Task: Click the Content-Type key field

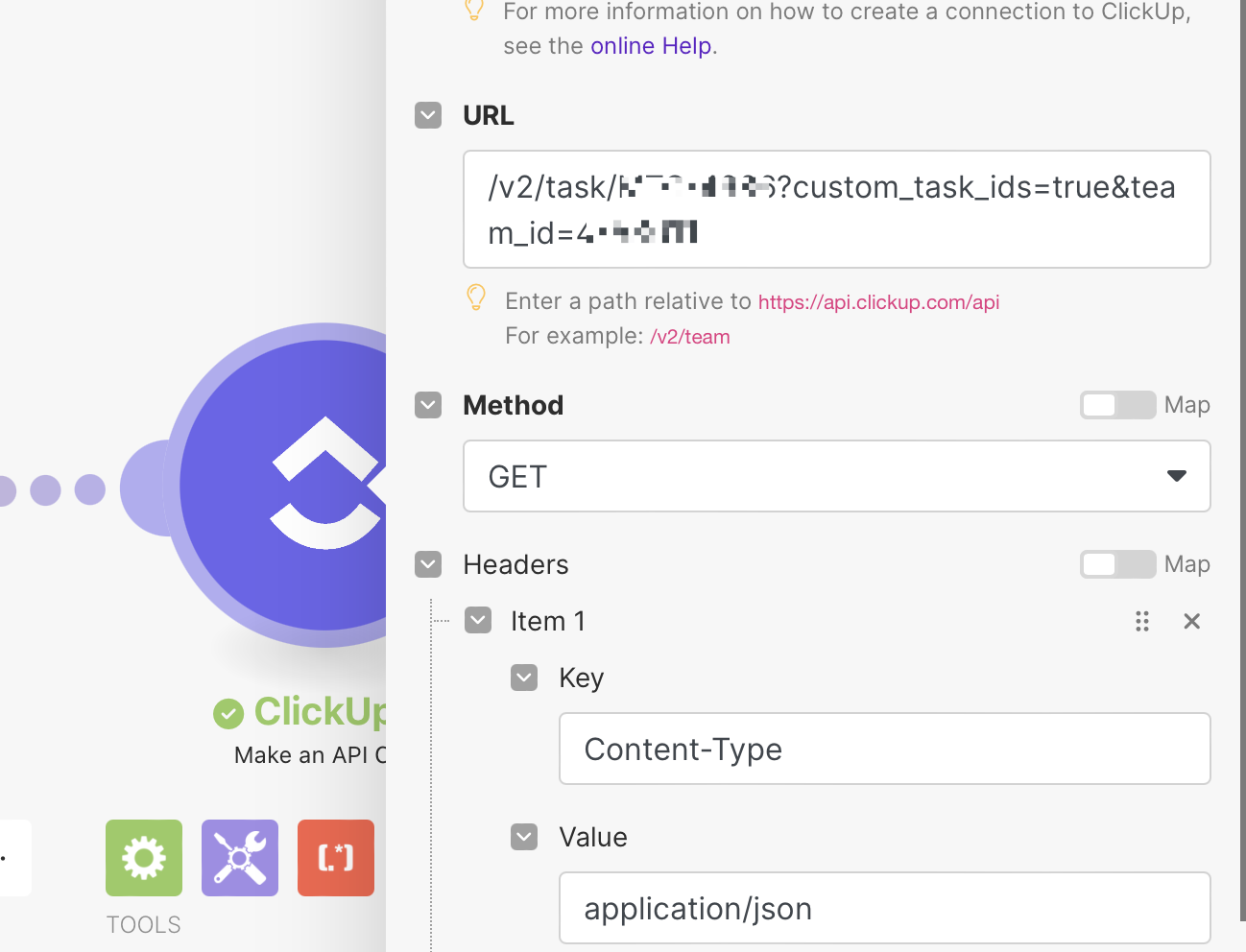Action: (x=884, y=750)
